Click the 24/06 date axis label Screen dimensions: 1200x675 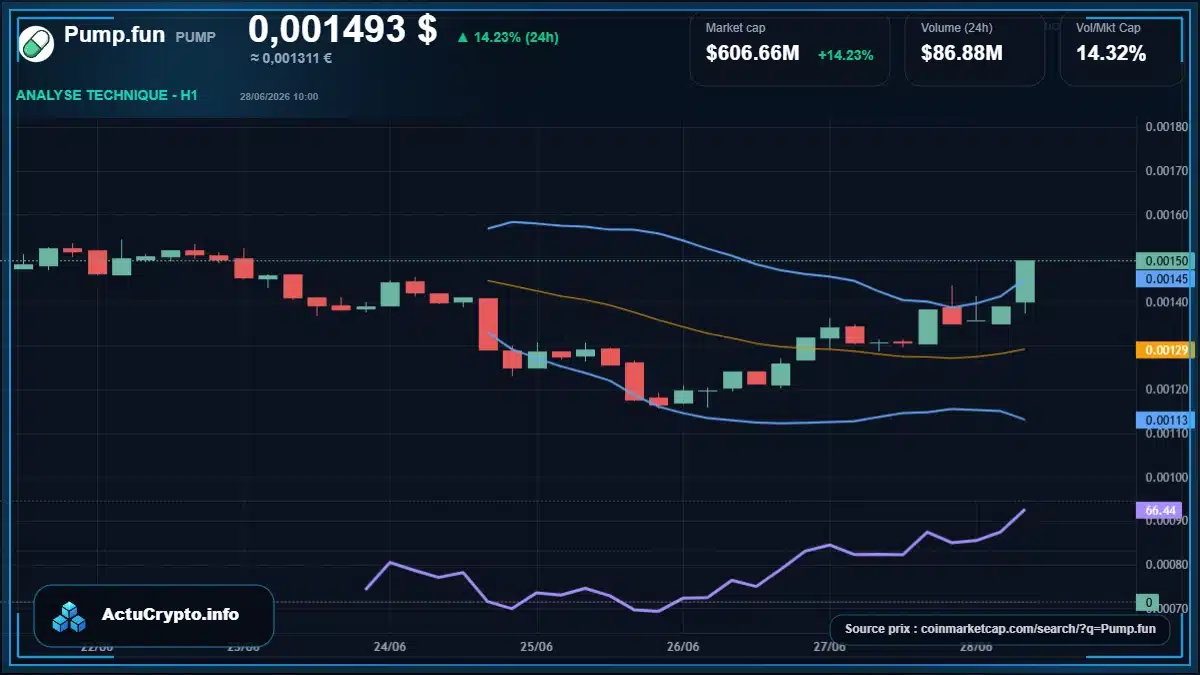pos(390,647)
